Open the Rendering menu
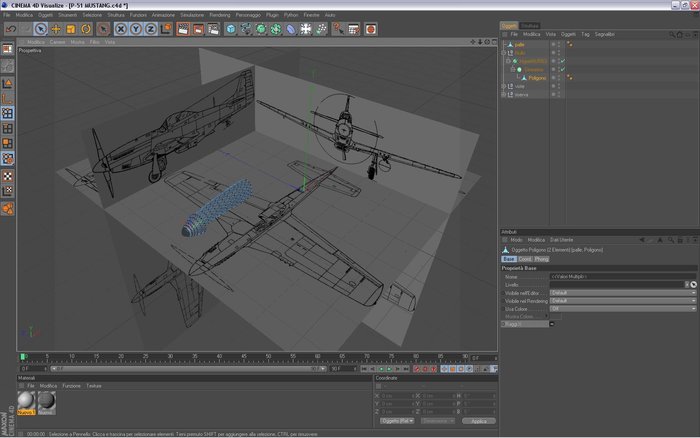Viewport: 700px width, 438px height. click(220, 15)
